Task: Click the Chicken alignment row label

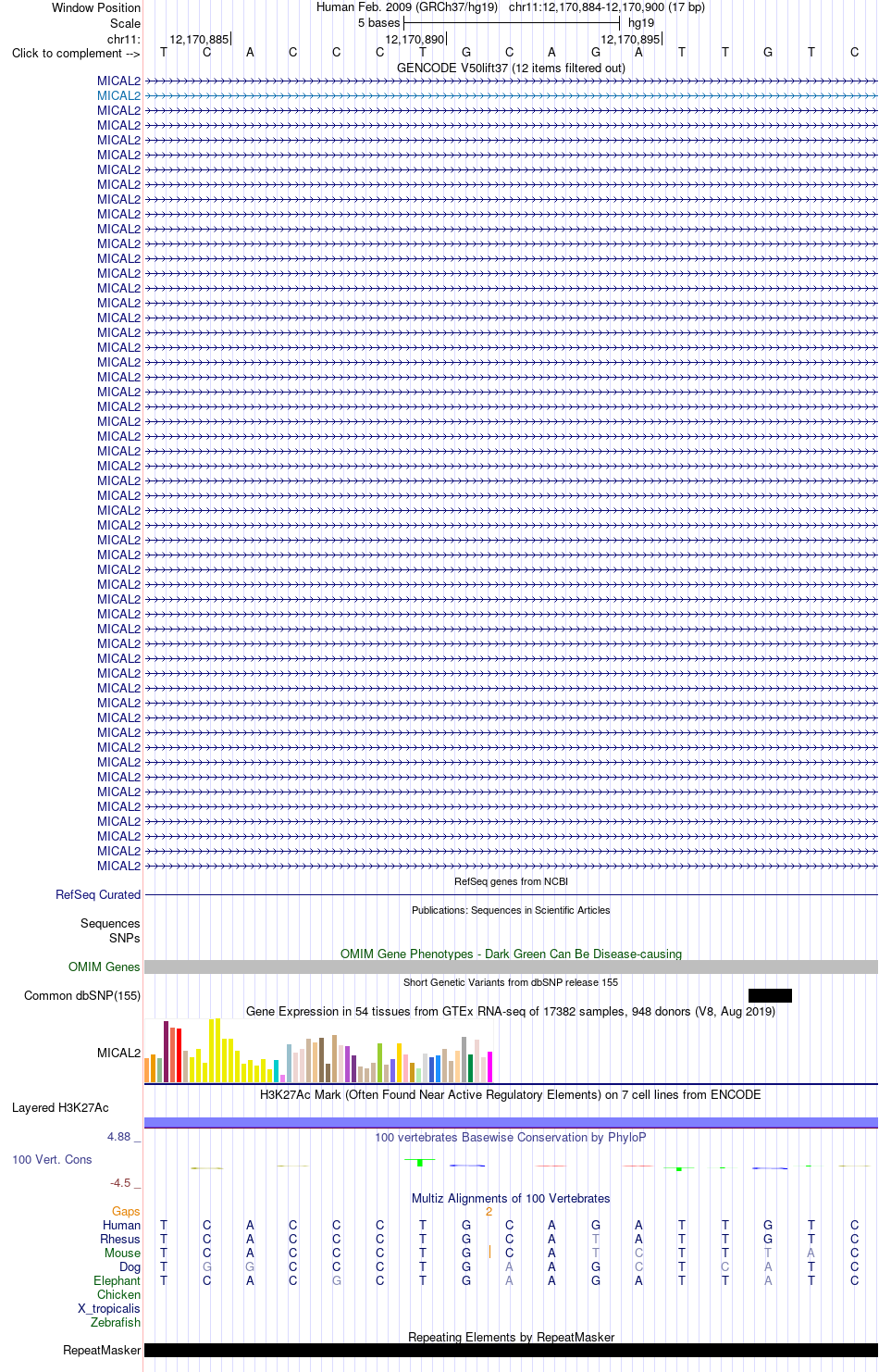Action: click(118, 1294)
